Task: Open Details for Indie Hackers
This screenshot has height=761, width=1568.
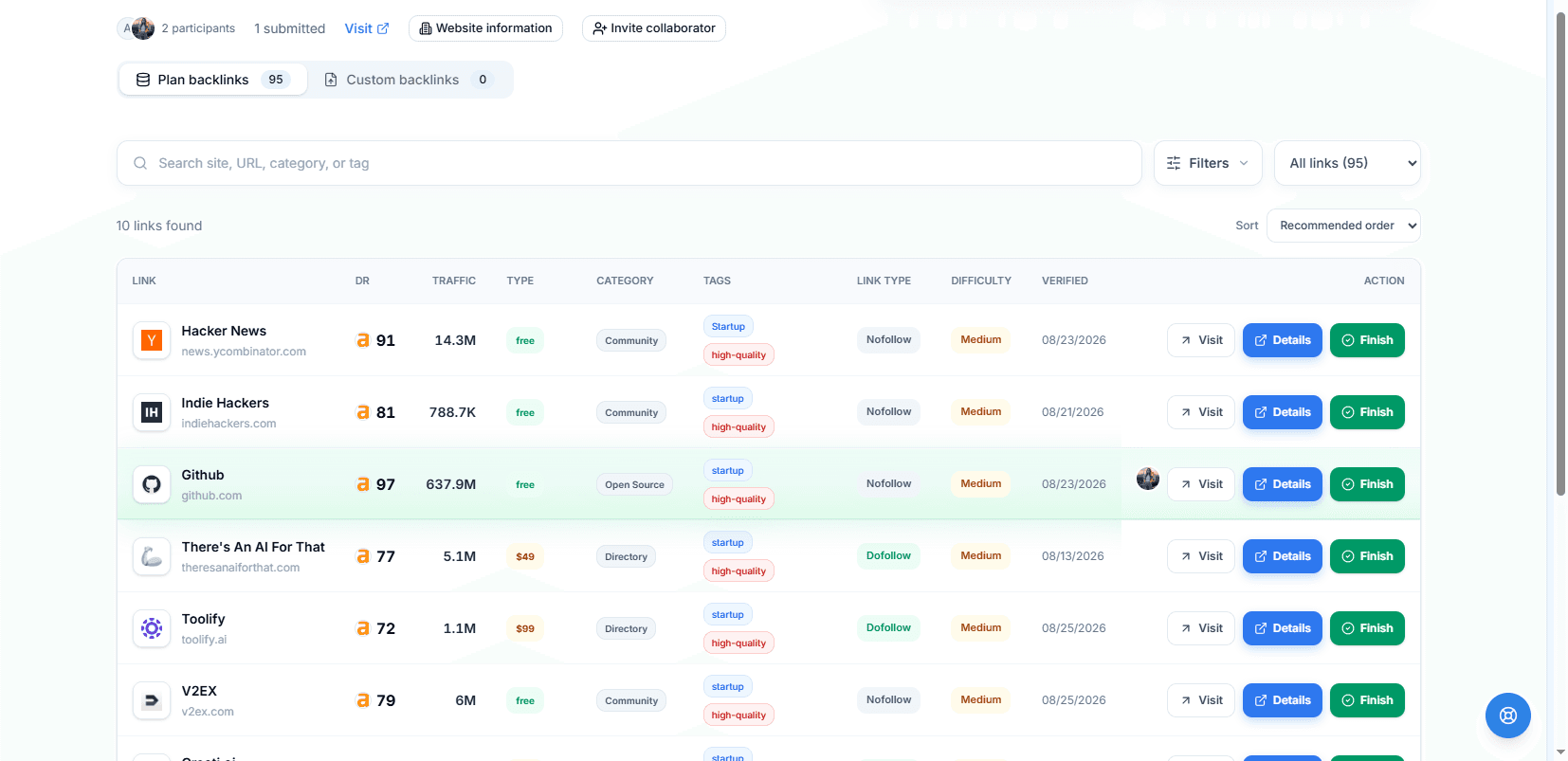Action: (1283, 412)
